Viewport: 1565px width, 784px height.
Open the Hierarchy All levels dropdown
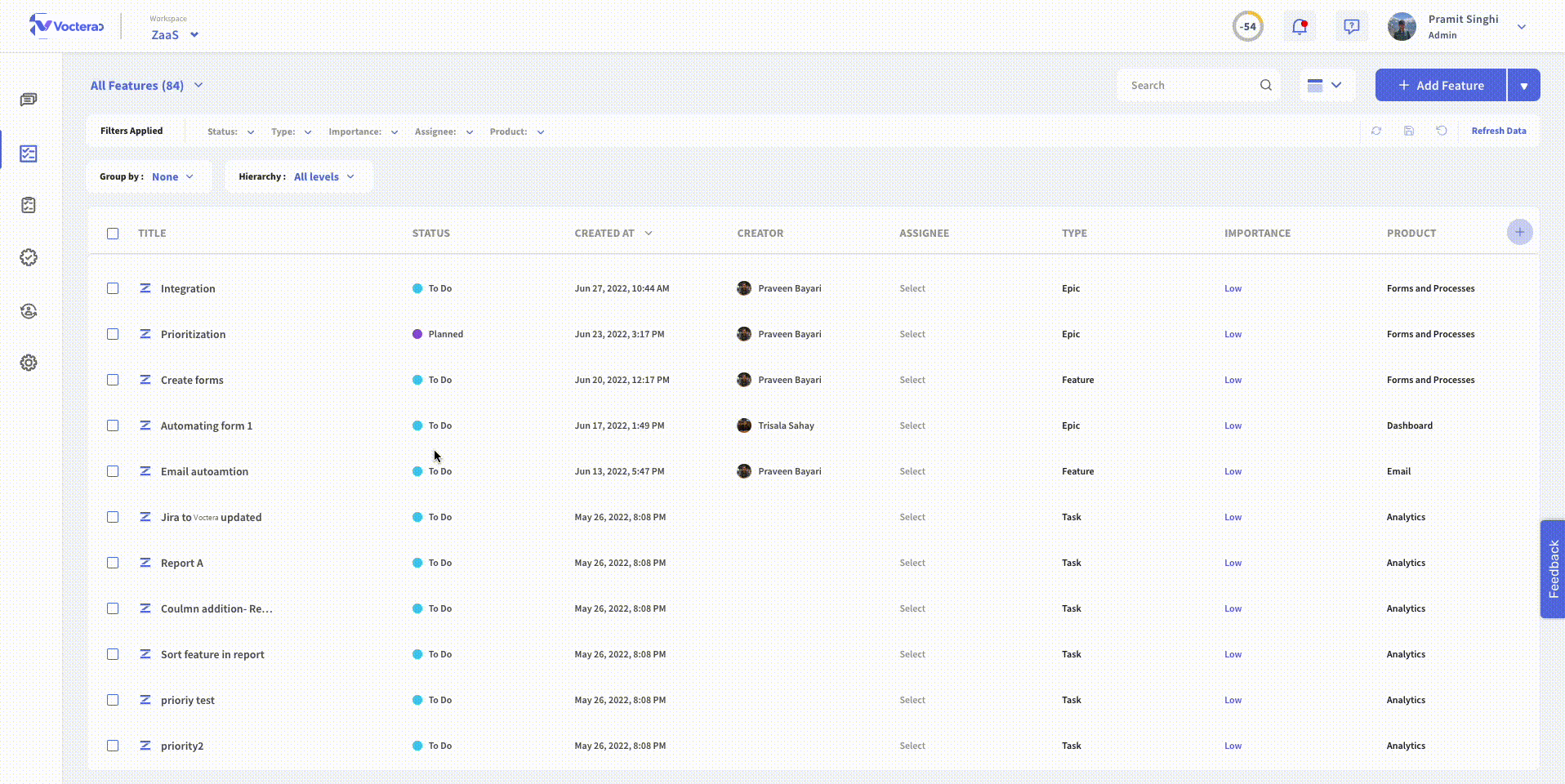(299, 176)
